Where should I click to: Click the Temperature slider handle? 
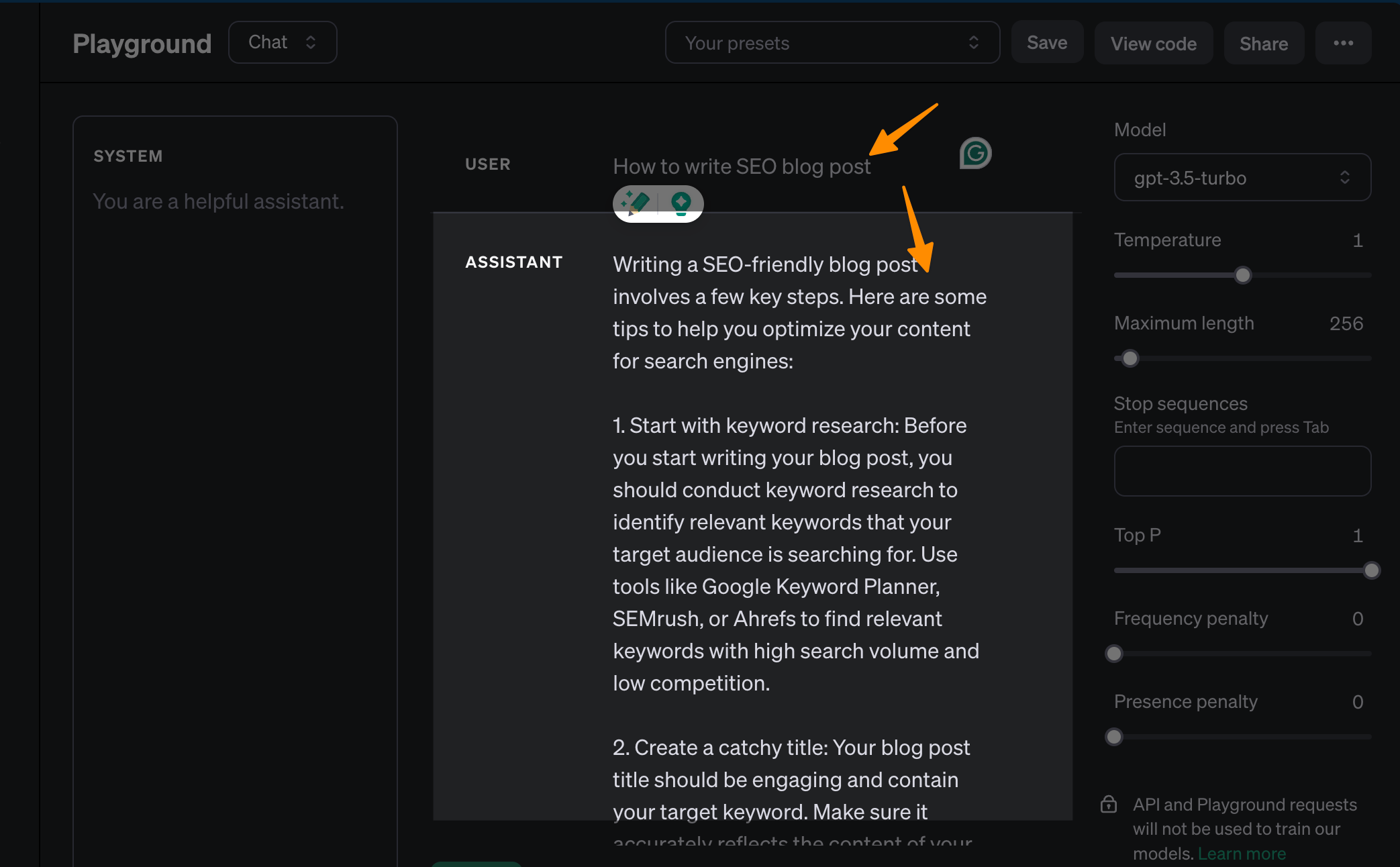tap(1242, 275)
